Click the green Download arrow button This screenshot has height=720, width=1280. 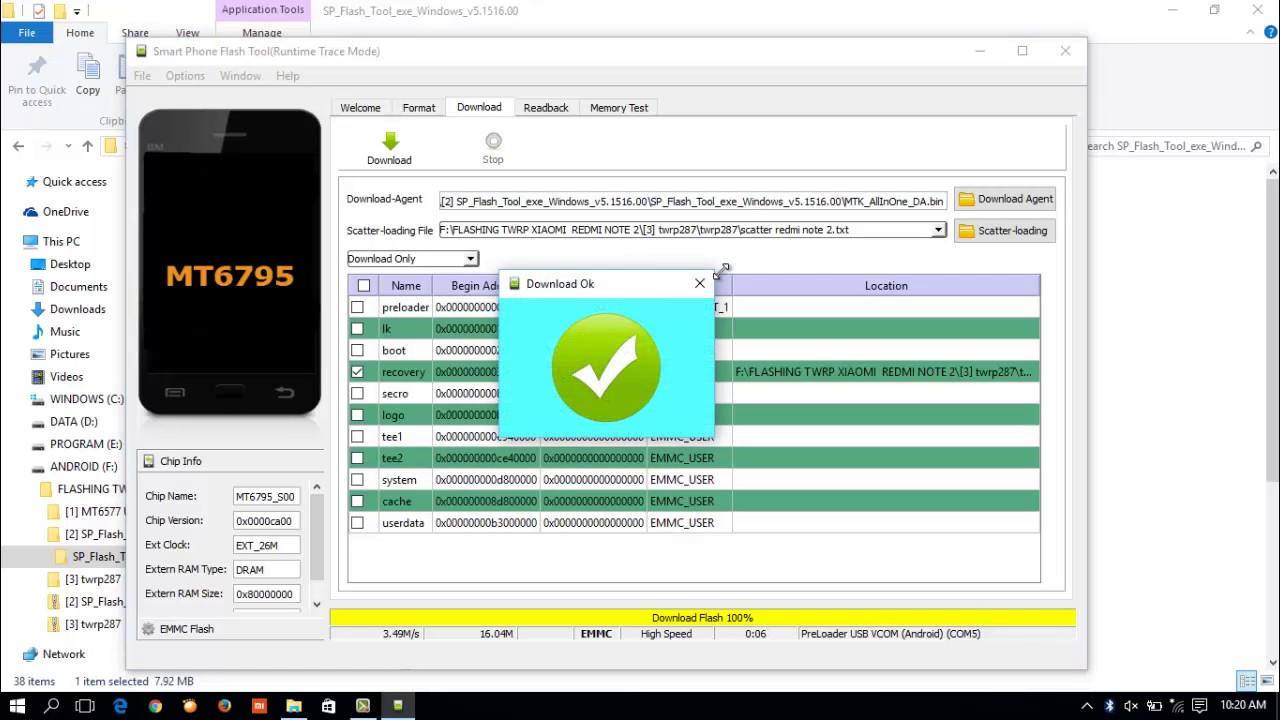pos(389,149)
